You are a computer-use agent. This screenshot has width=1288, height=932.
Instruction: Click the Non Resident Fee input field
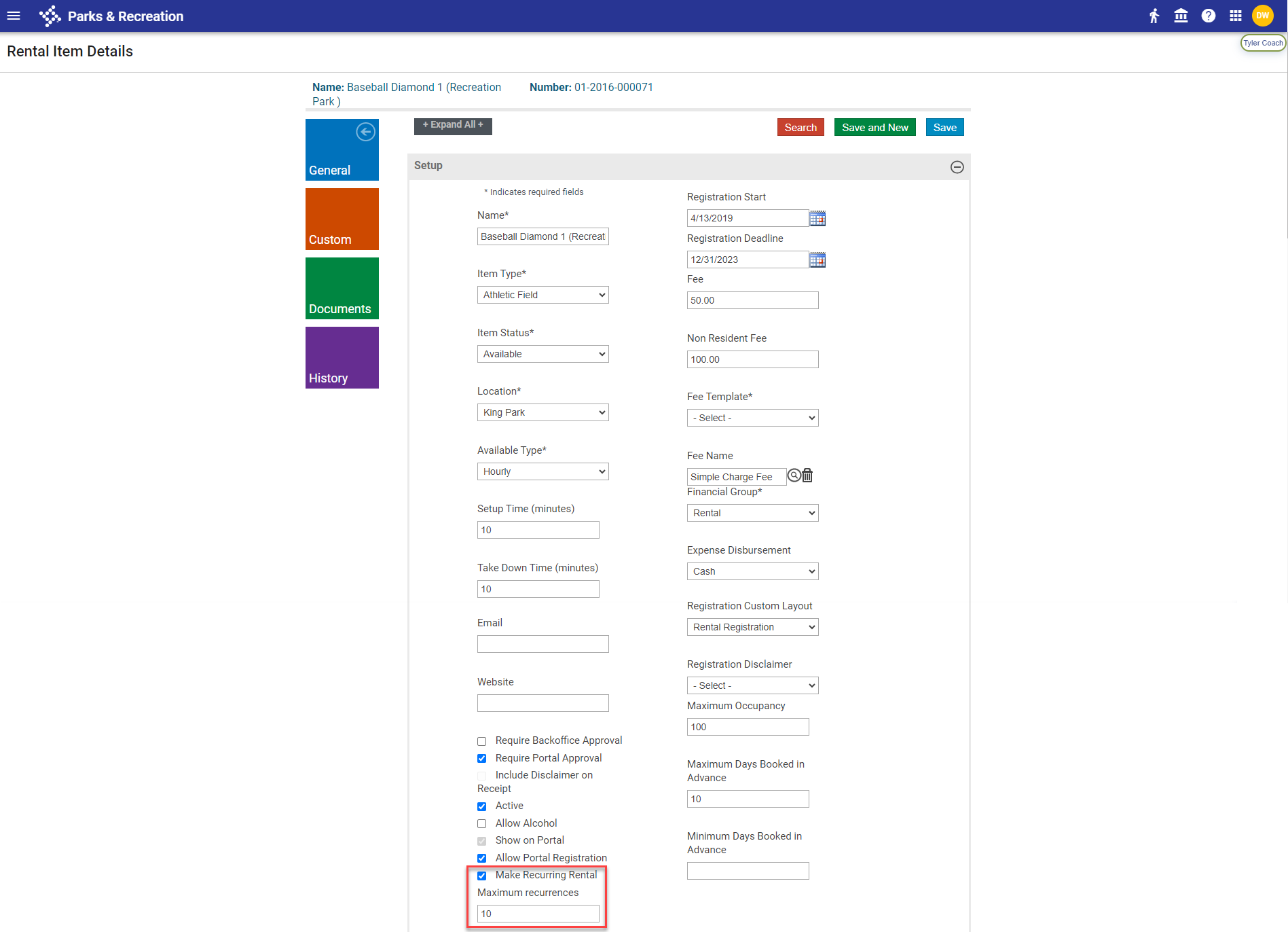pos(752,359)
